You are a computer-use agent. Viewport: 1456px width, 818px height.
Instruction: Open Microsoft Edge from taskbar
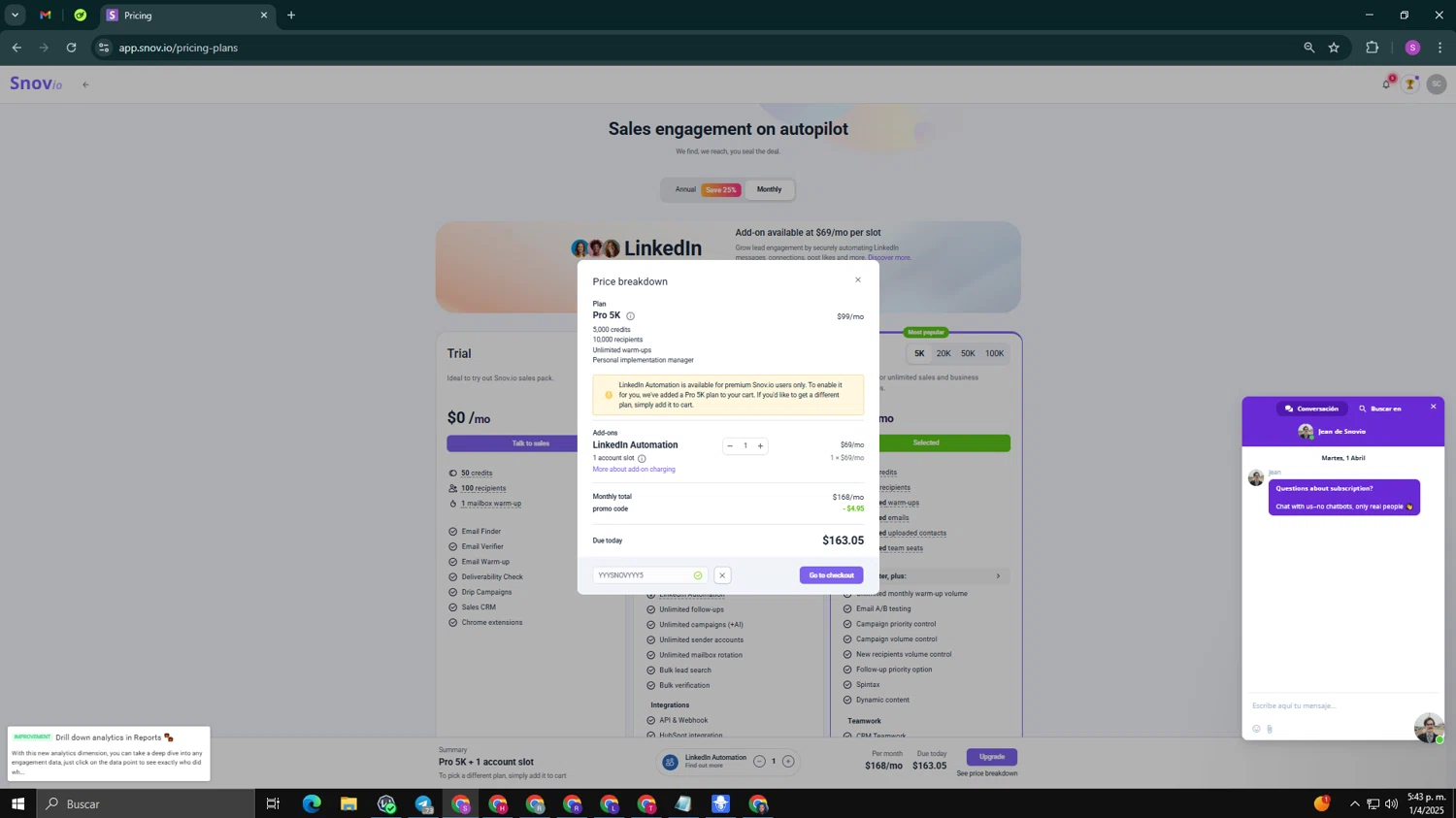[312, 803]
